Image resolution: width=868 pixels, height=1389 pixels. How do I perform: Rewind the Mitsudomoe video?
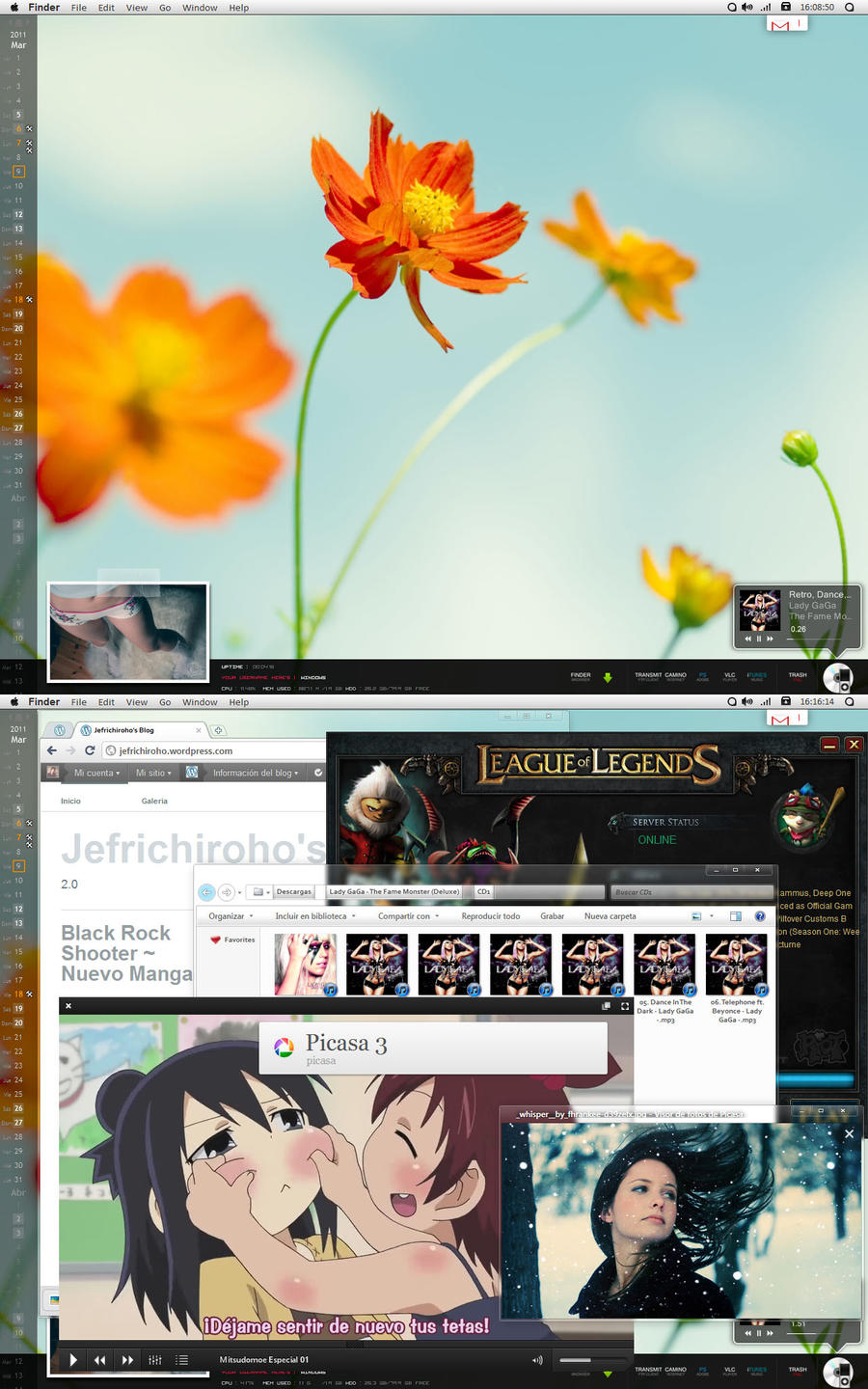(100, 1360)
